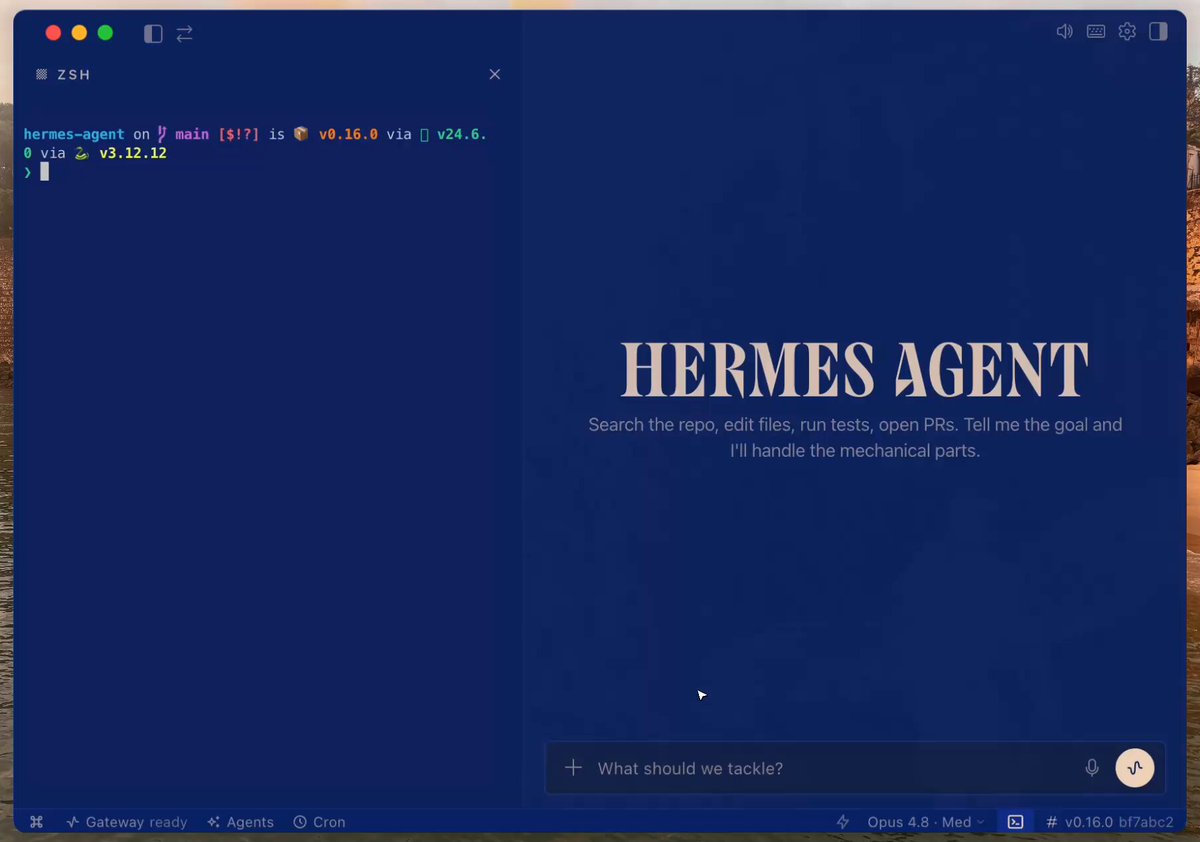Toggle the terminal panel icon in status bar

point(1015,822)
